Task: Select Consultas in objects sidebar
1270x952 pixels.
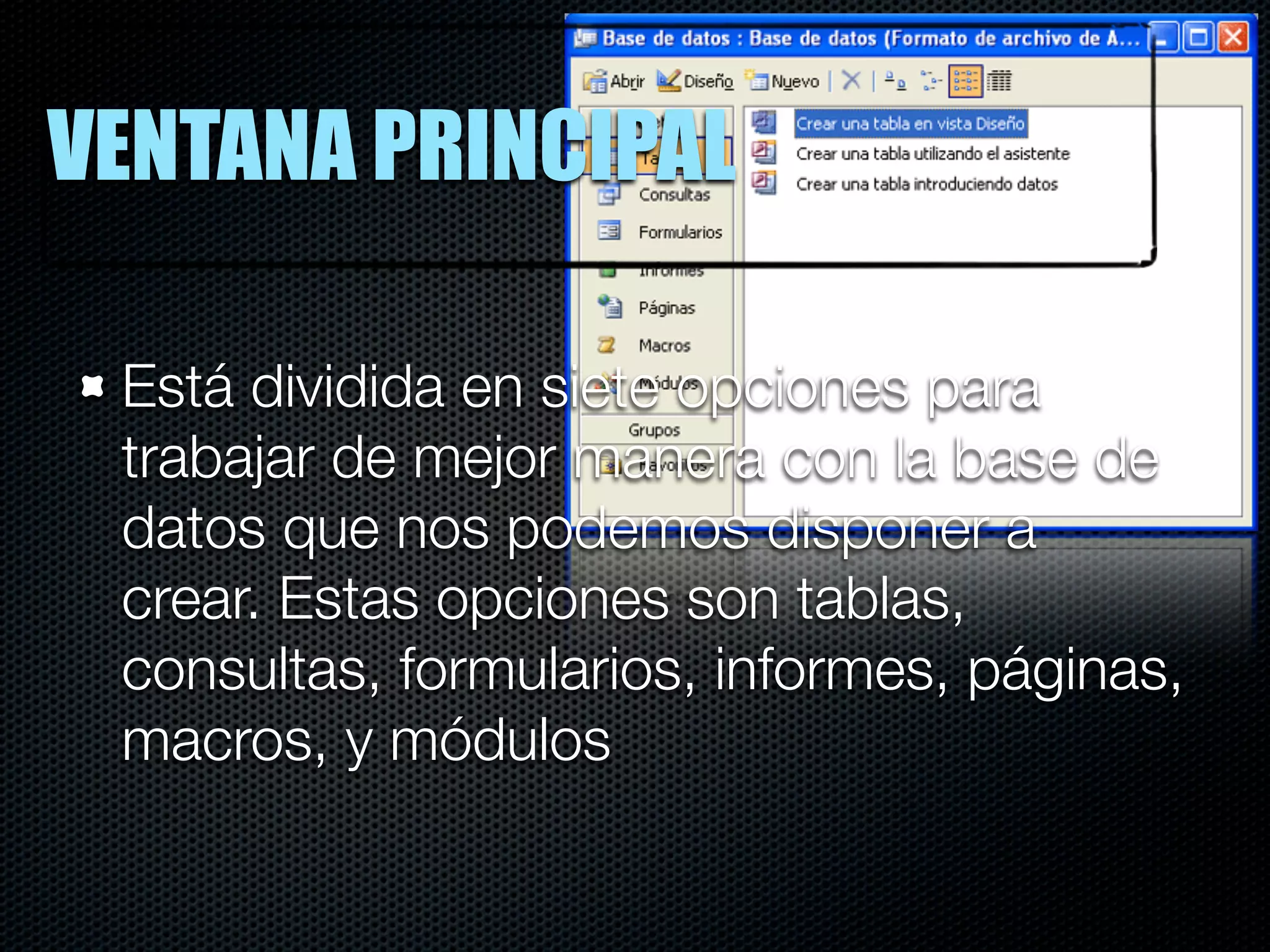Action: click(673, 195)
